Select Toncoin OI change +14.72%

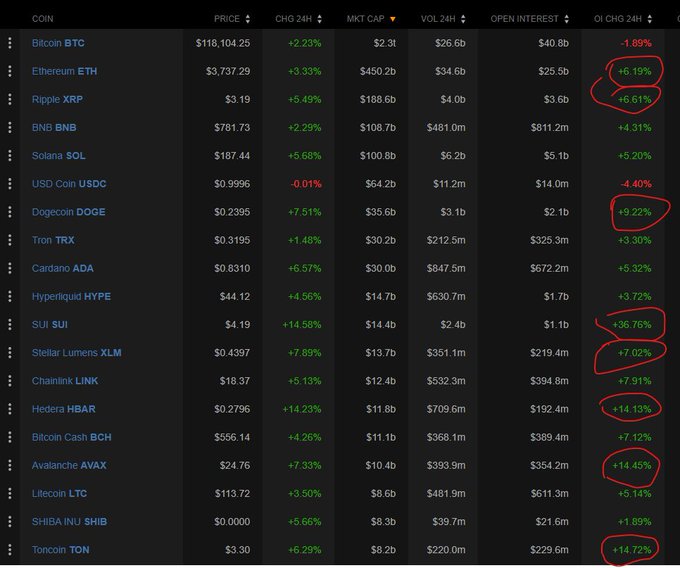click(632, 550)
